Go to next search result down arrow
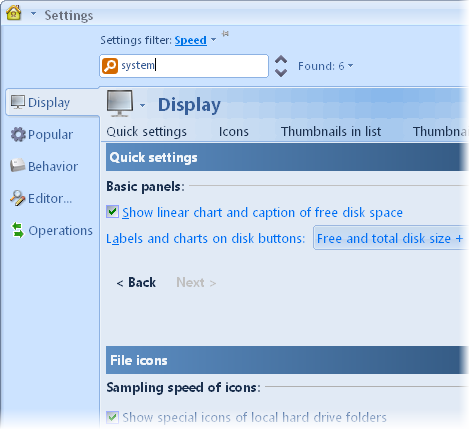 click(x=281, y=73)
